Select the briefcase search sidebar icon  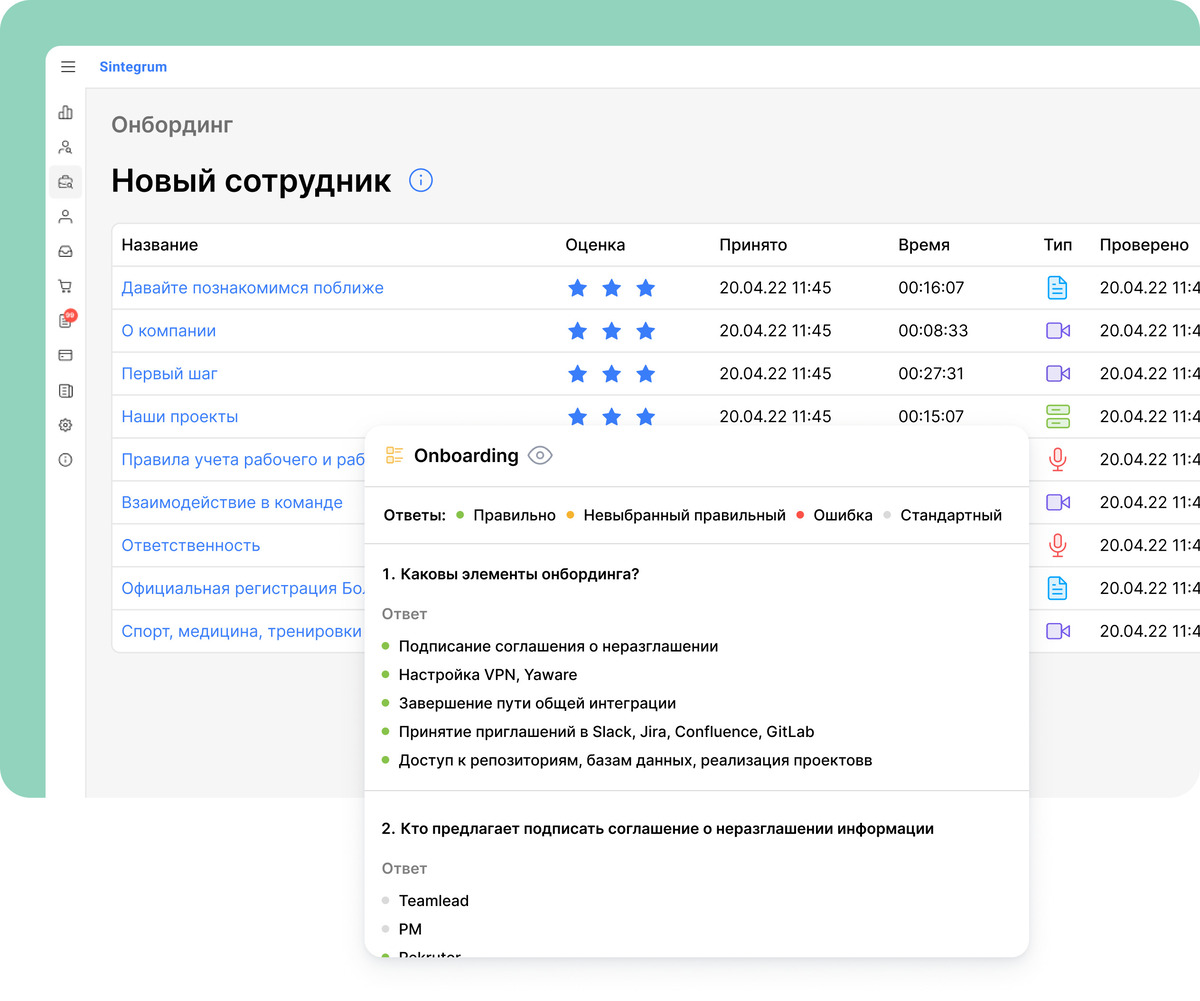(x=66, y=182)
